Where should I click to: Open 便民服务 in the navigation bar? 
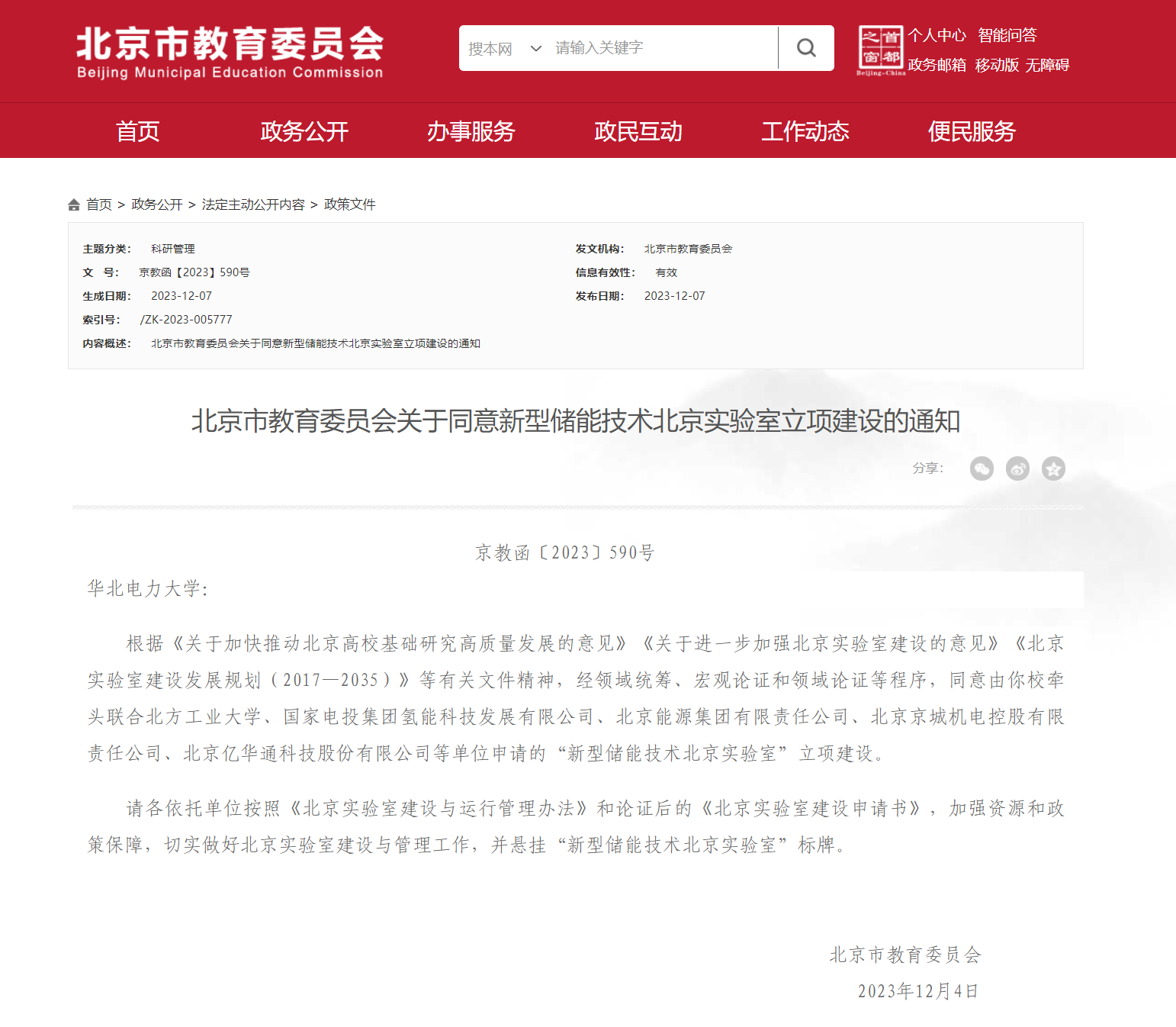(972, 131)
